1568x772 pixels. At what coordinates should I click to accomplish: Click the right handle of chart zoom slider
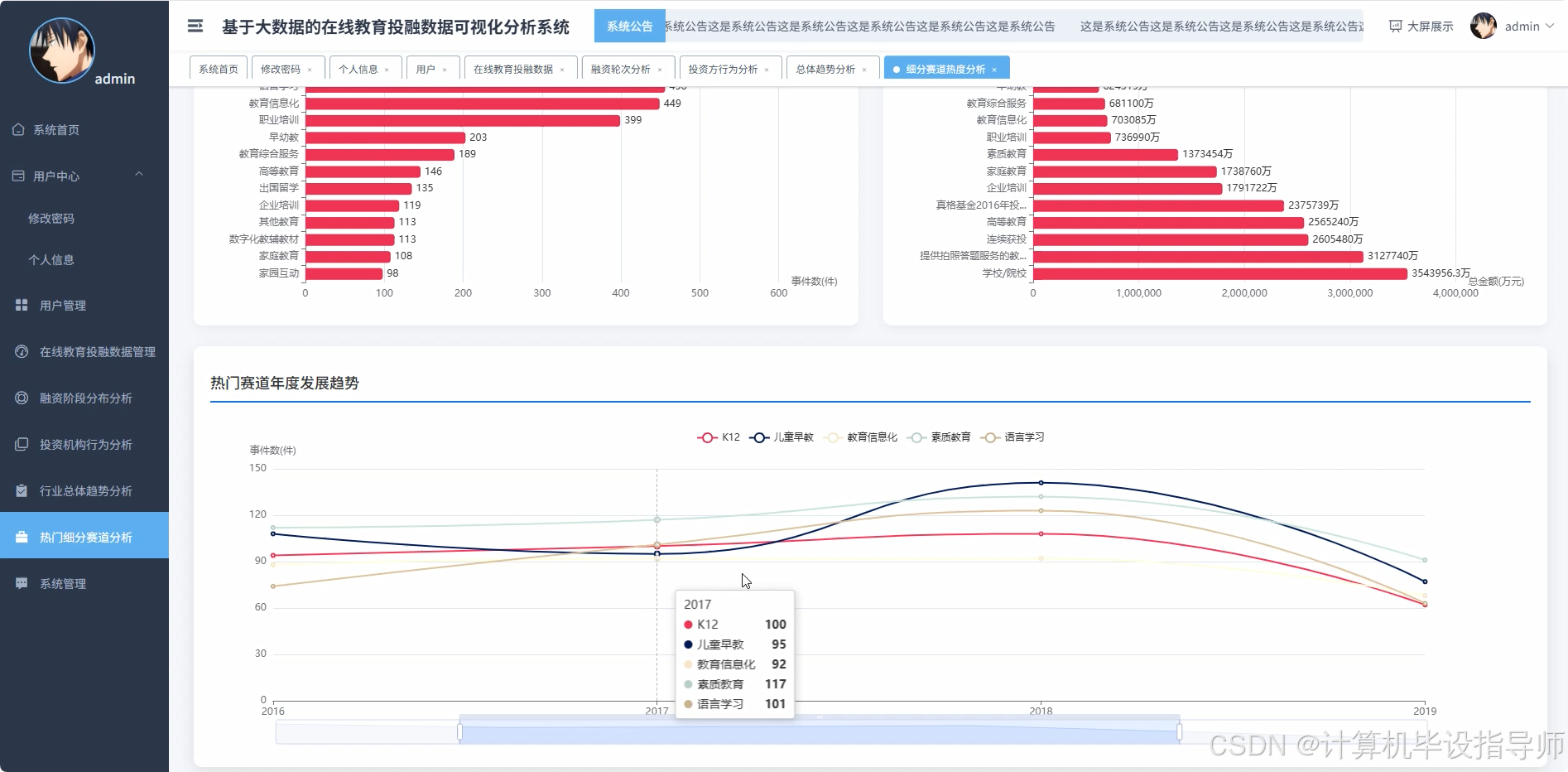(x=1180, y=732)
